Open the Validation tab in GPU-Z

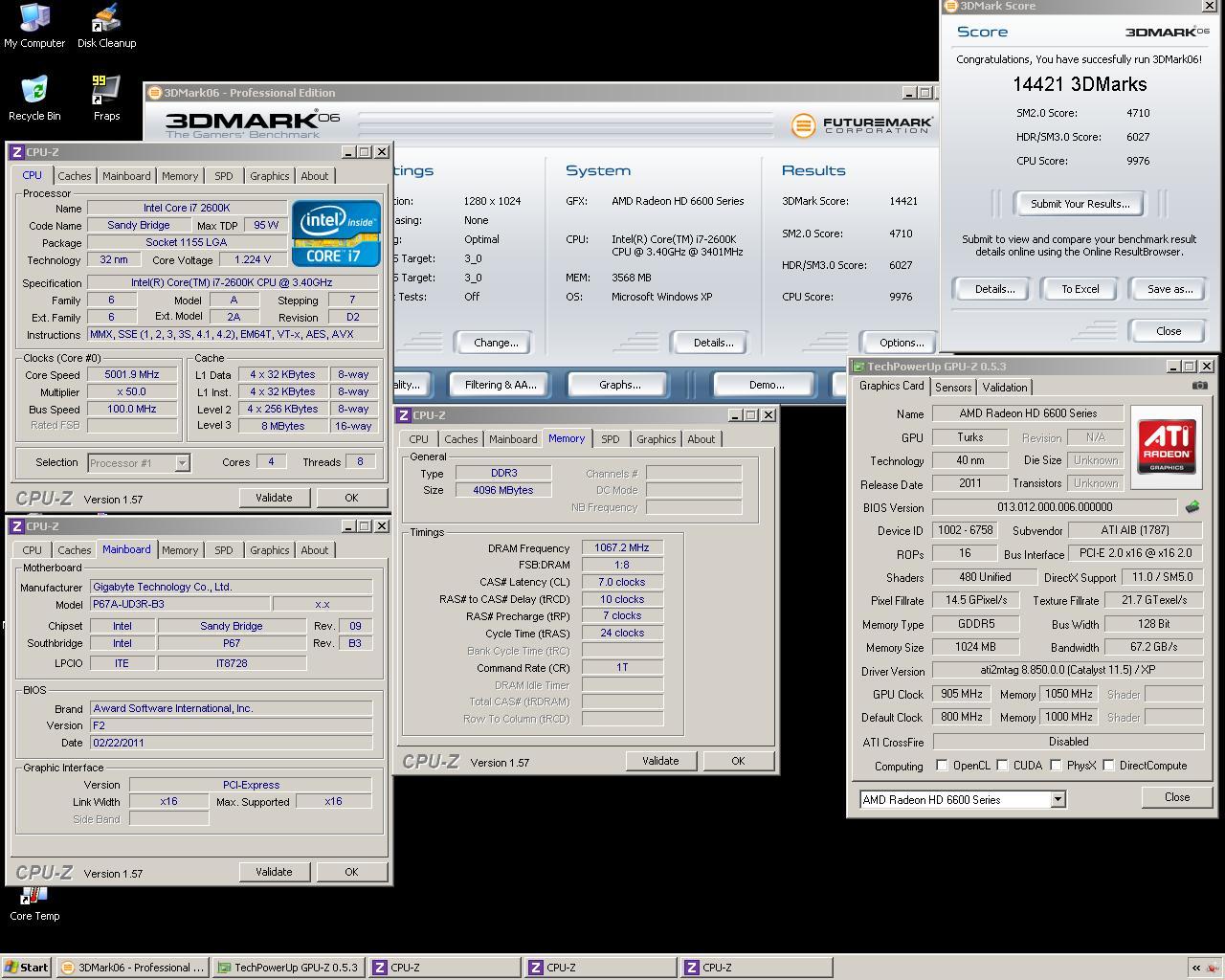pos(1005,388)
